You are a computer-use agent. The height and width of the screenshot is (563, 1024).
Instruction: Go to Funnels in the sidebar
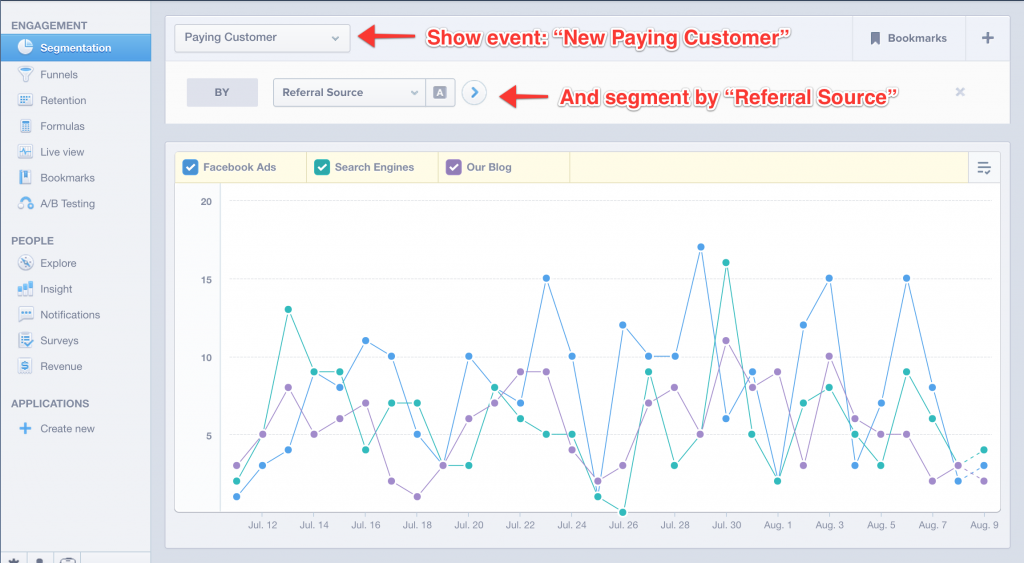(59, 74)
